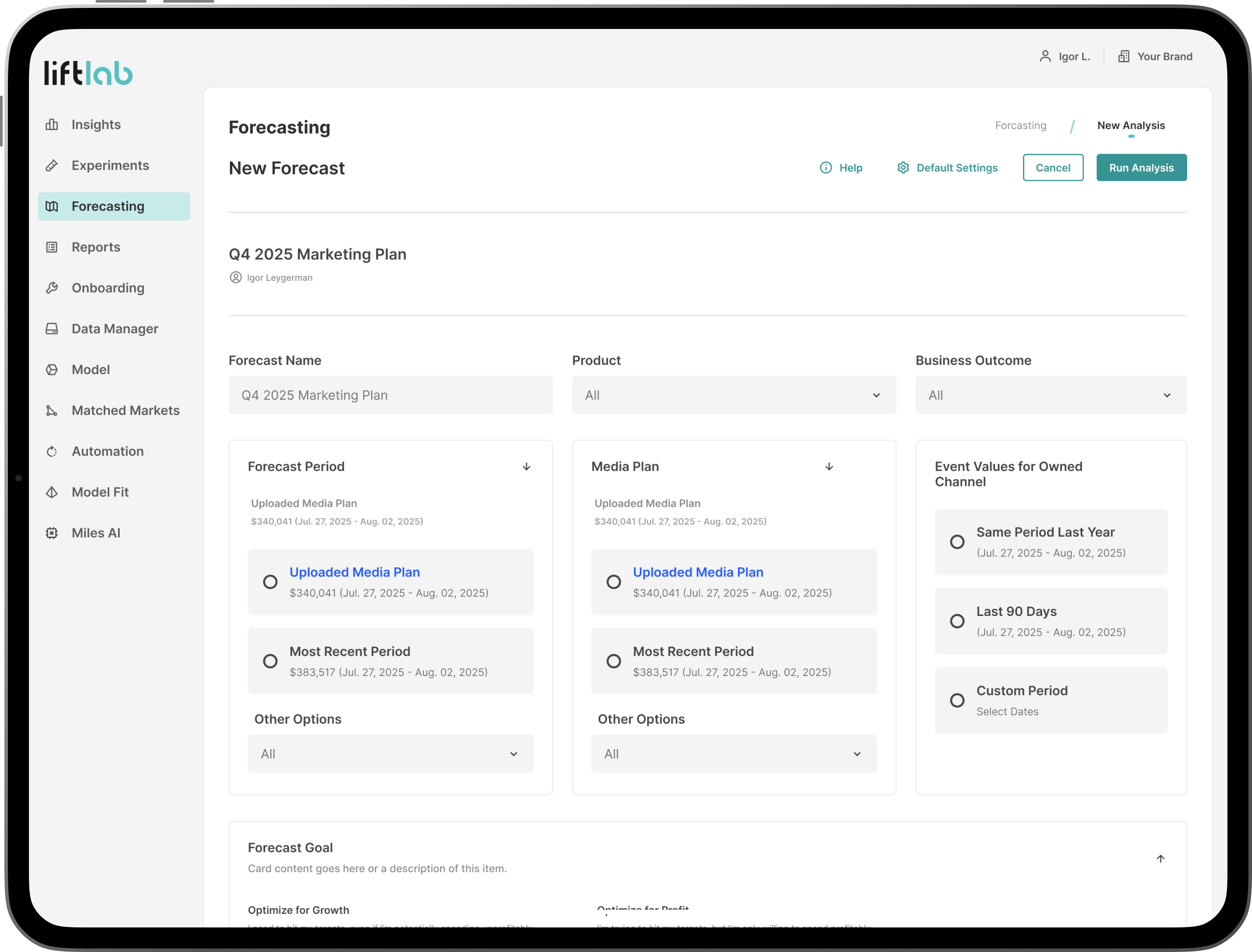Viewport: 1252px width, 952px height.
Task: Click the Reports list icon
Action: point(52,247)
